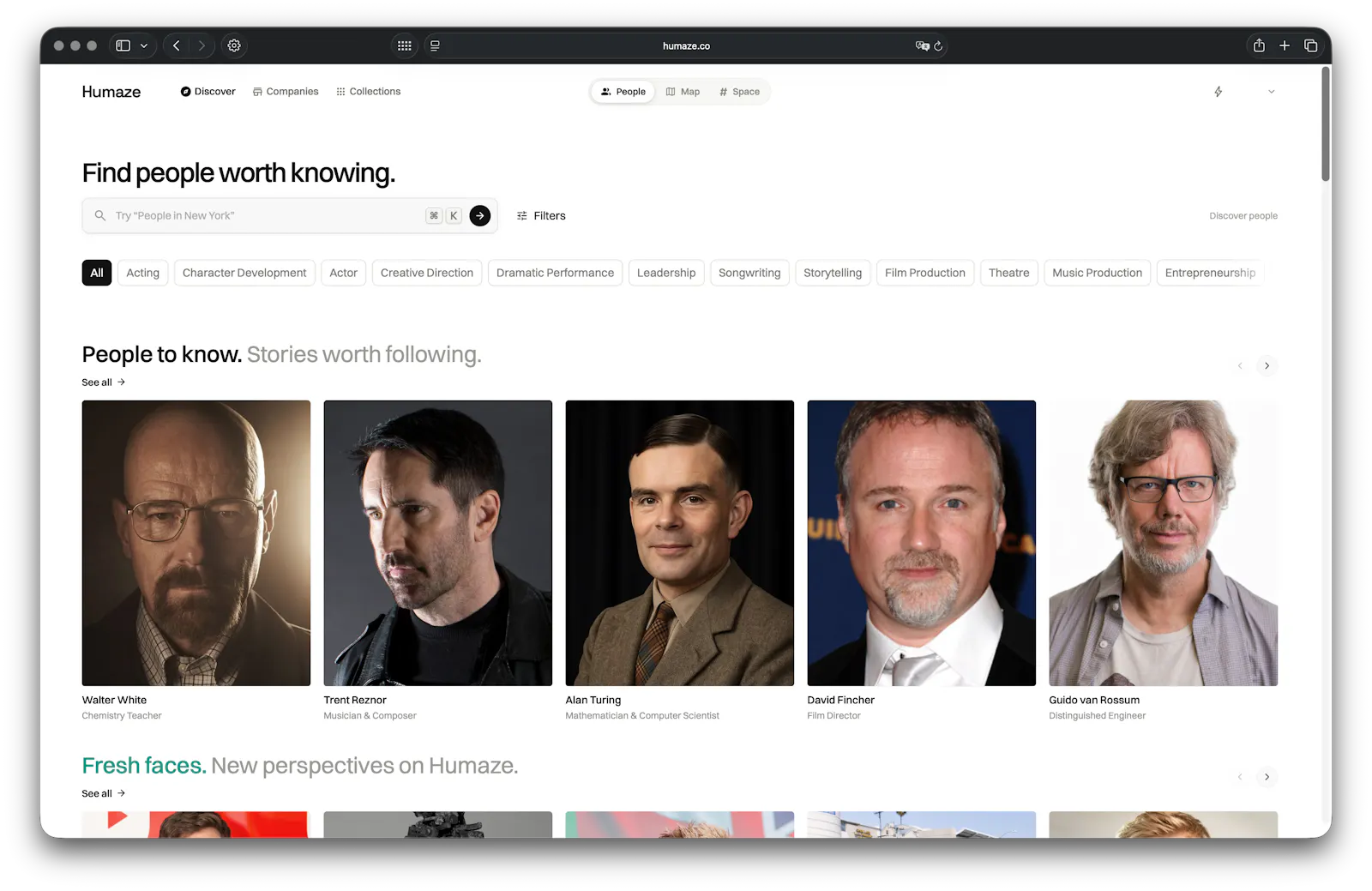This screenshot has height=891, width=1372.
Task: Open the Companies navigation item
Action: point(286,92)
